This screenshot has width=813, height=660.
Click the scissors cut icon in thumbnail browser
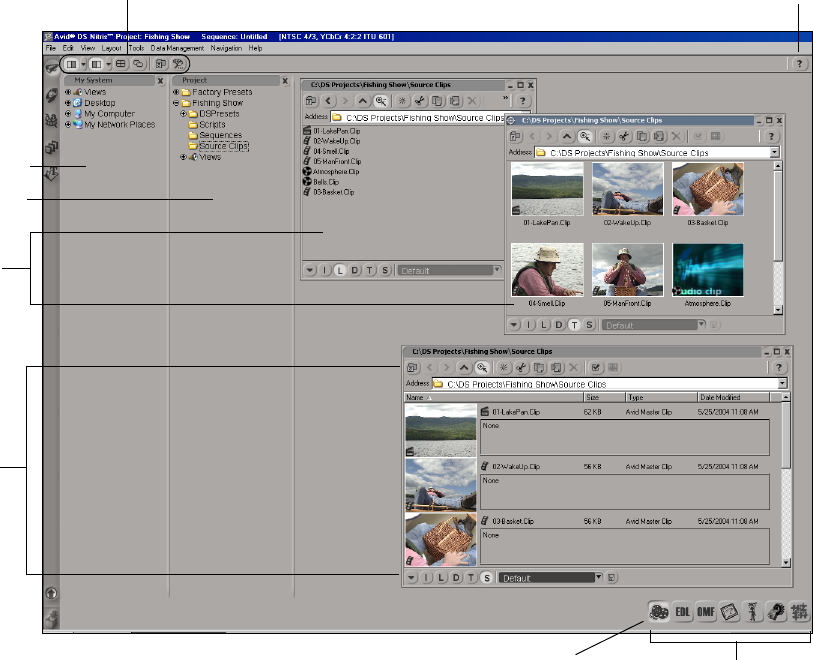point(622,135)
